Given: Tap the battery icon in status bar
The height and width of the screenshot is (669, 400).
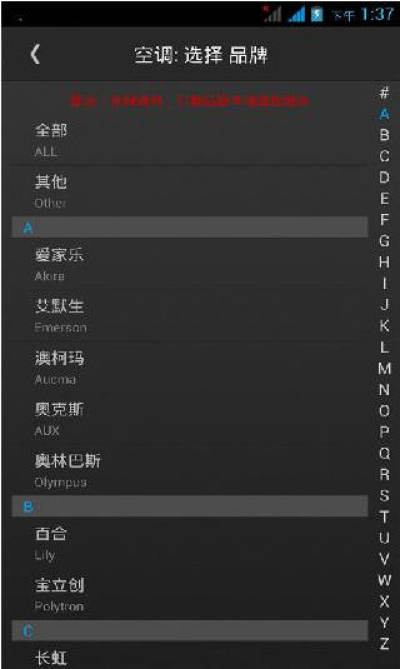Looking at the screenshot, I should click(317, 15).
